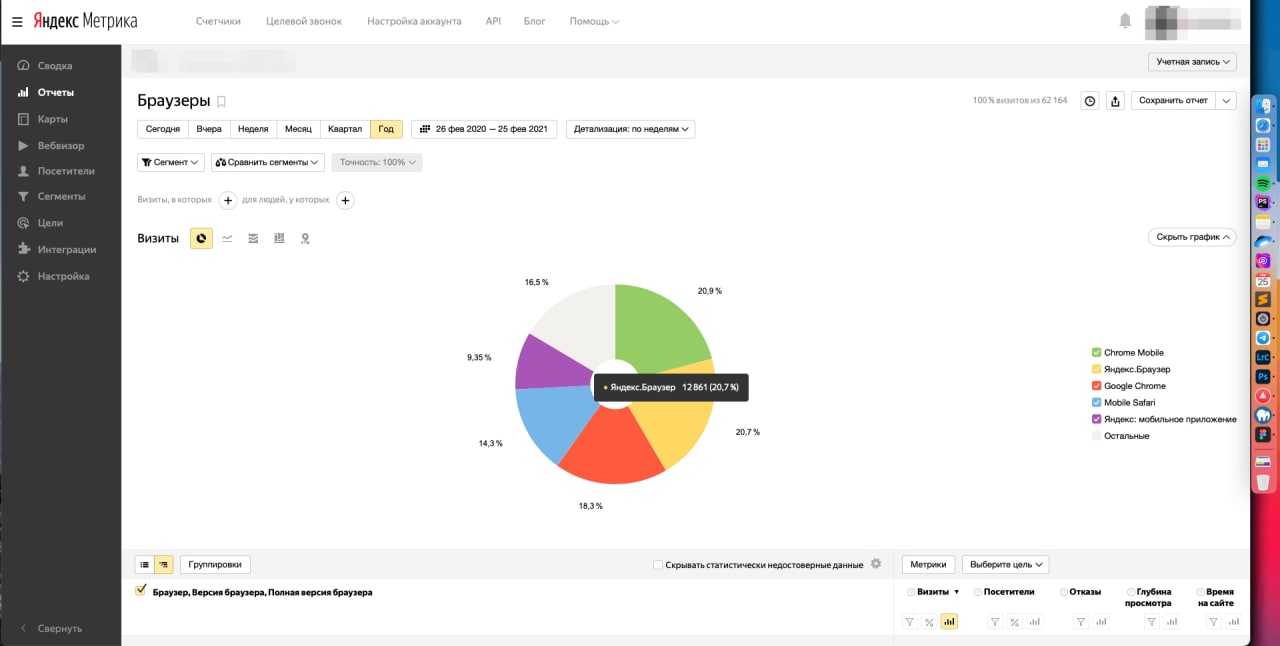The width and height of the screenshot is (1280, 646).
Task: Open the Детализация: по неделям dropdown
Action: pos(630,129)
